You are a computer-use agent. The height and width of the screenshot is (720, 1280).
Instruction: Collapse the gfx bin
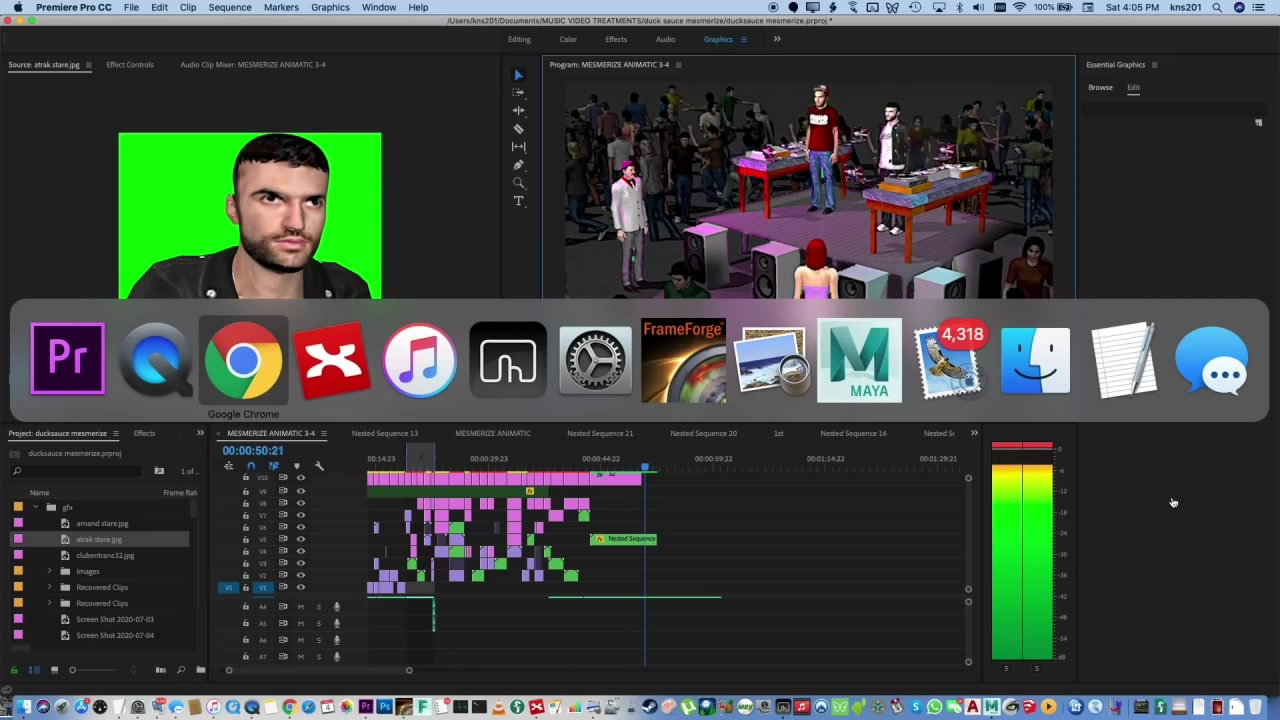(x=36, y=507)
